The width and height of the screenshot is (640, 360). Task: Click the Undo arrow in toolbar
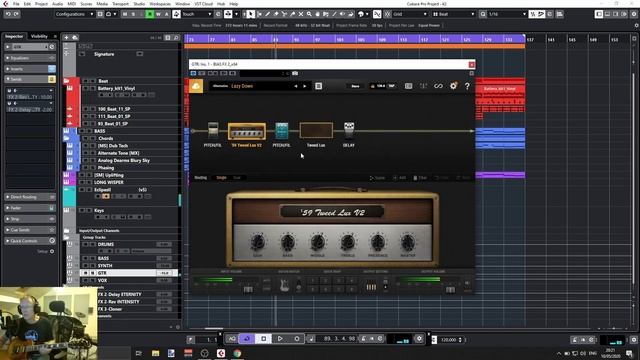[8, 14]
